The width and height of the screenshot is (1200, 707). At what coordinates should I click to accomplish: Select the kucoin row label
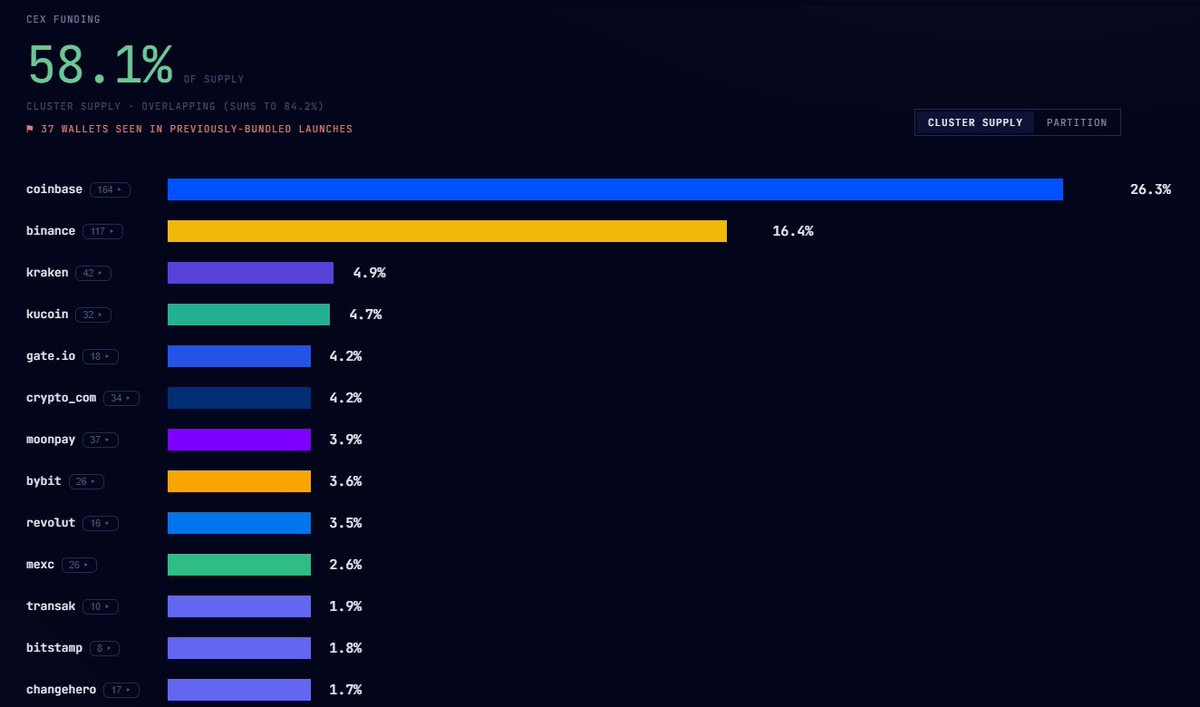pyautogui.click(x=47, y=314)
